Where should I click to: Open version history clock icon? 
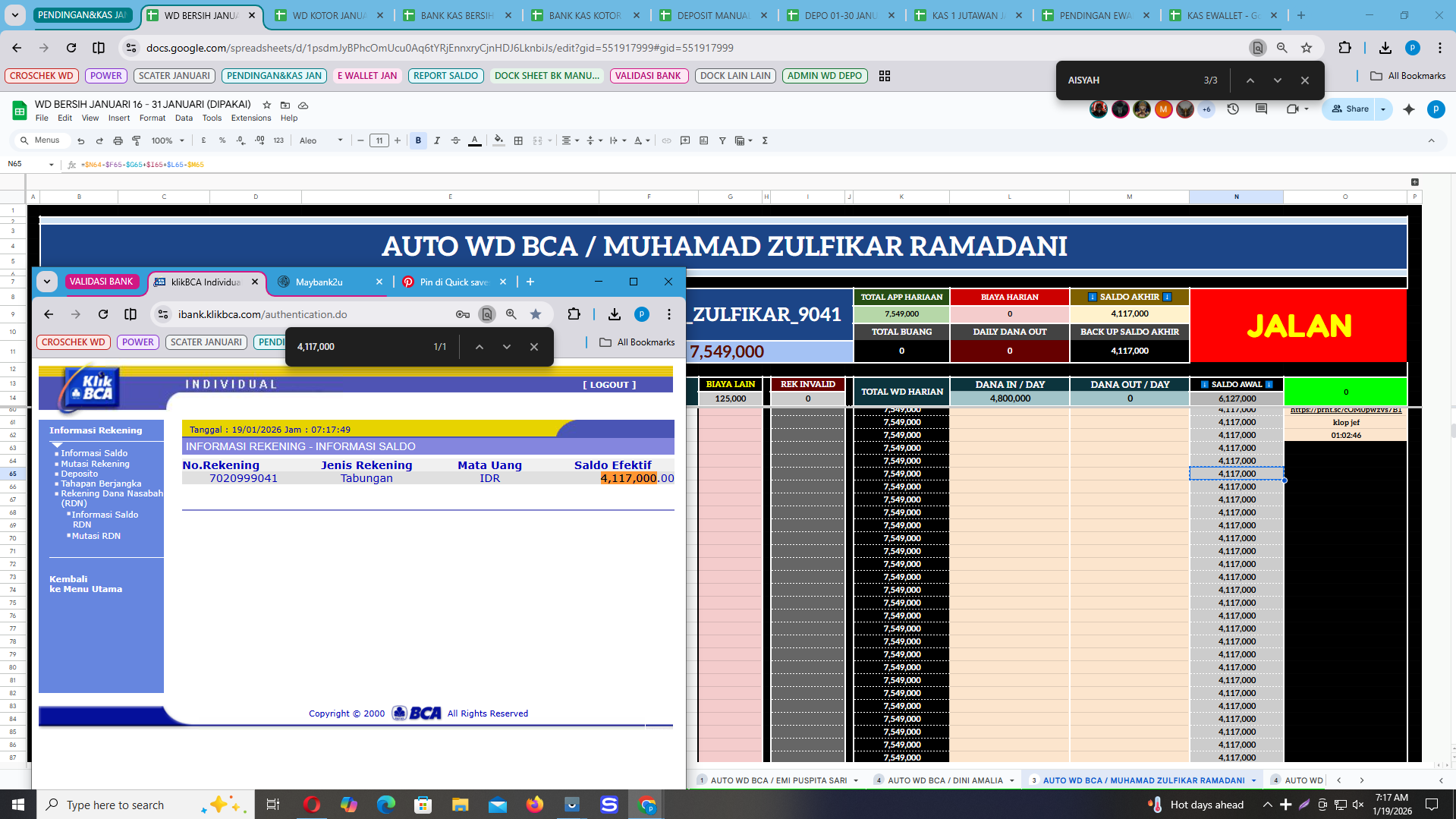[1233, 109]
